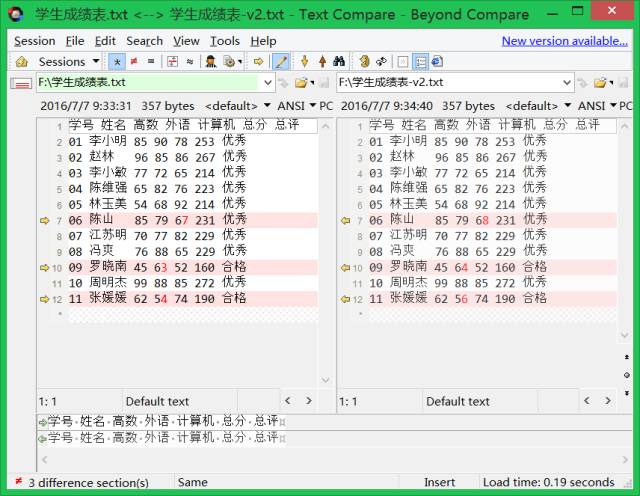Toggle the text details layout icon
Screen dimensions: 640x496
(420, 62)
